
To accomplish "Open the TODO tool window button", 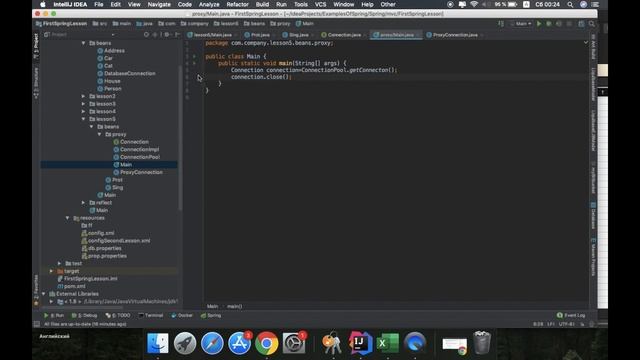I will point(118,316).
